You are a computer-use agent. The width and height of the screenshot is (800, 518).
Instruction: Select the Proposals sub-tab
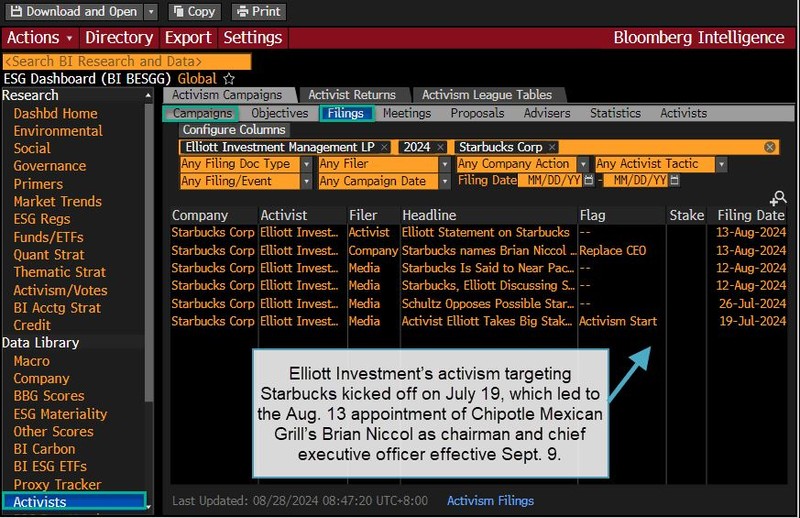[477, 113]
